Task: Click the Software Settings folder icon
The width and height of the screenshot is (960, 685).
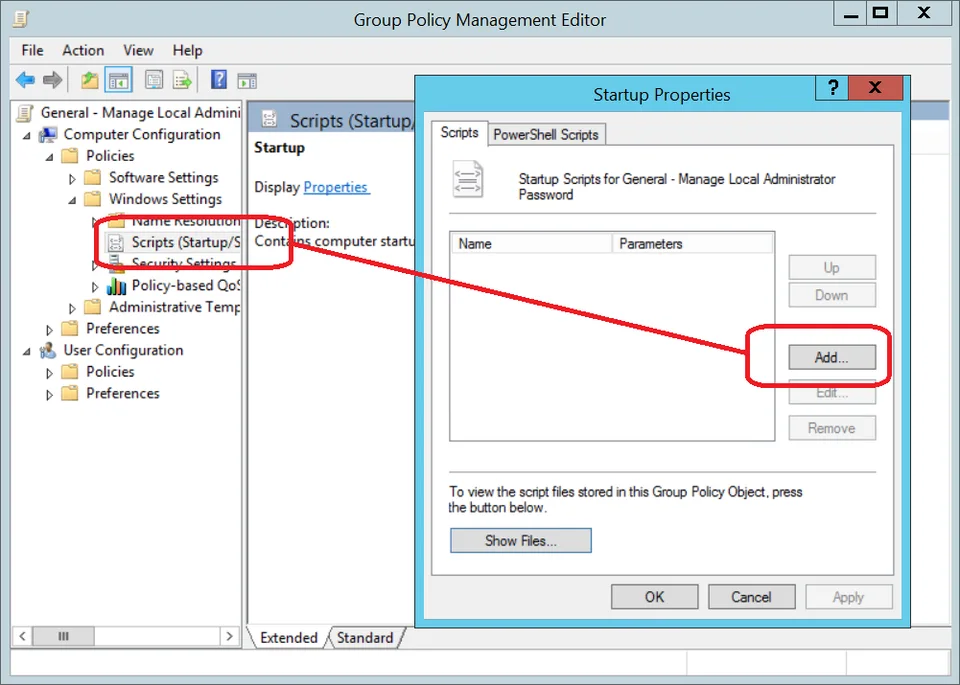Action: (92, 178)
